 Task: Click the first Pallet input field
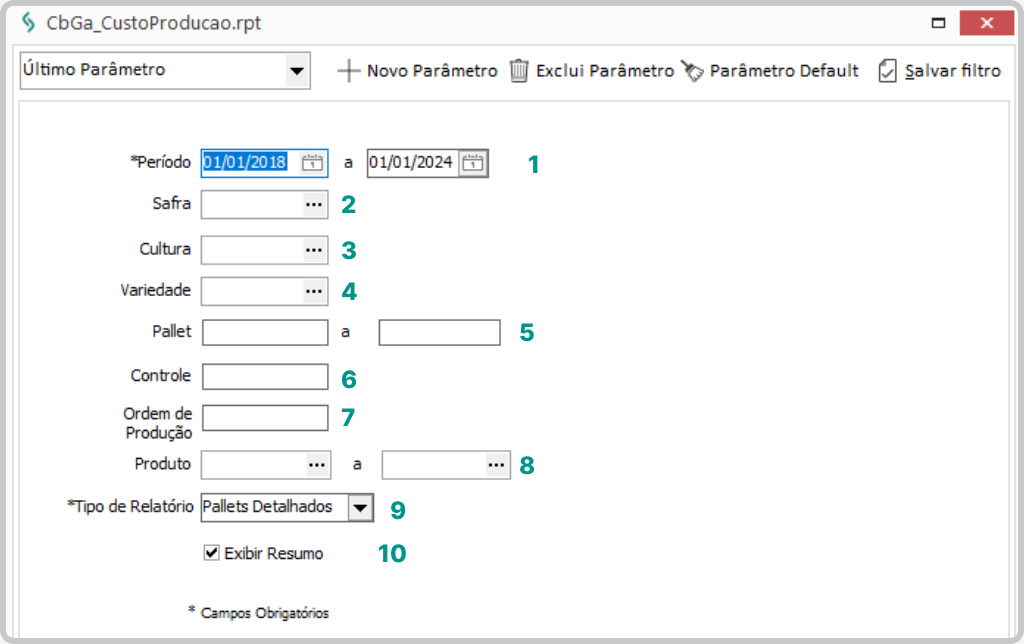tap(265, 333)
